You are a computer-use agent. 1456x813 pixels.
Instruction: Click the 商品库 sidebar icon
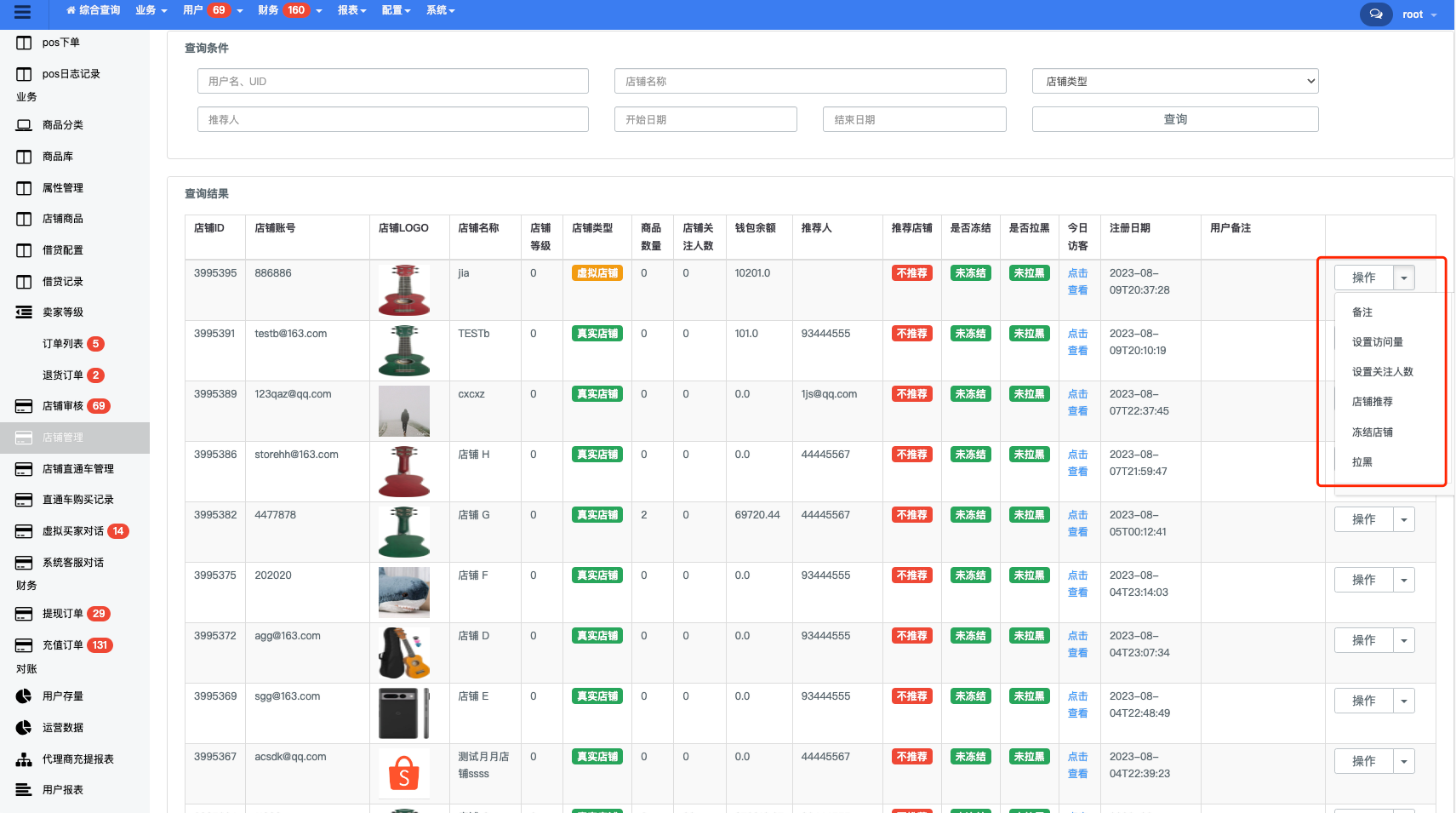pyautogui.click(x=24, y=157)
